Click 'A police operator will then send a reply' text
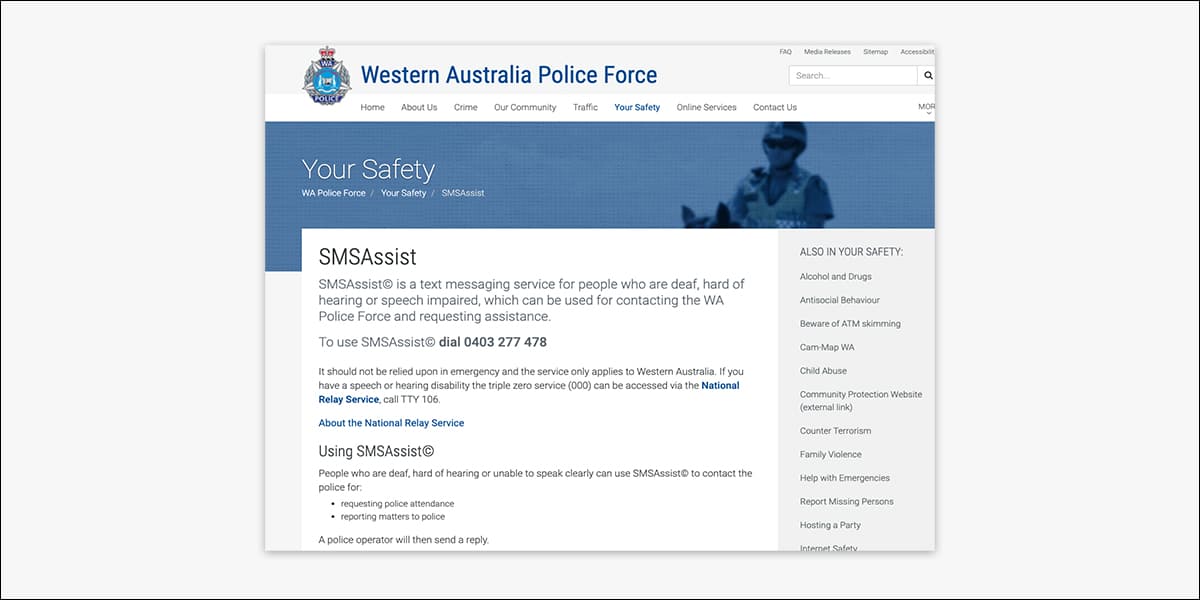The height and width of the screenshot is (600, 1200). (x=404, y=540)
